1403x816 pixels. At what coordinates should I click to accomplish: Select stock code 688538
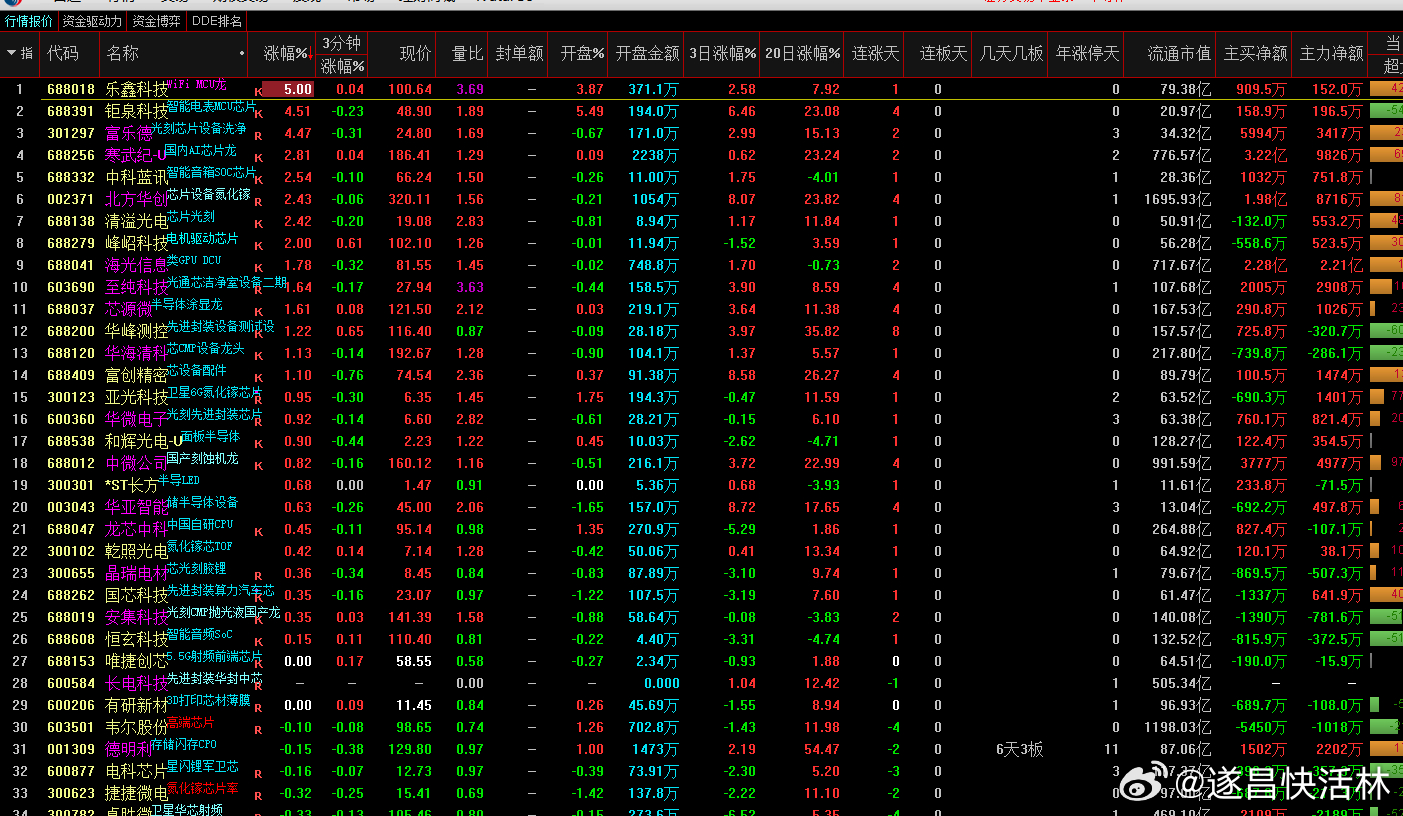click(71, 441)
